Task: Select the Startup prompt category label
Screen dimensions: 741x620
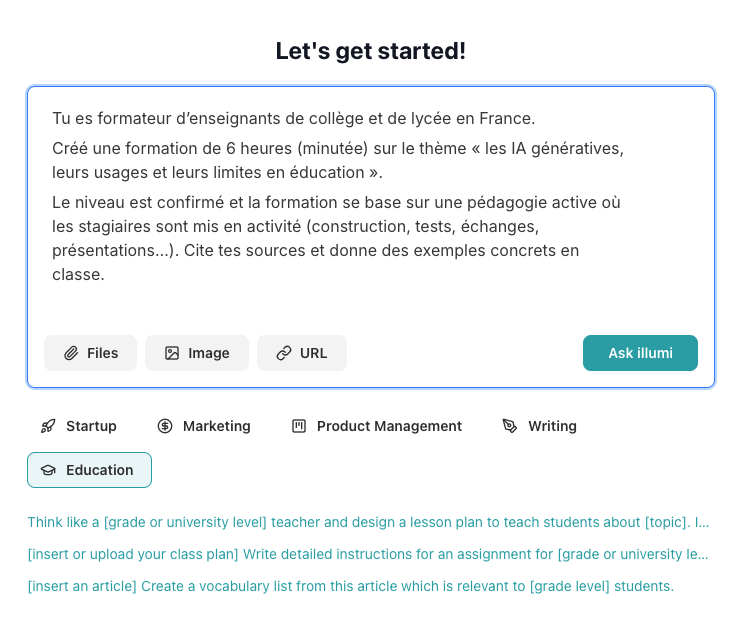Action: coord(91,426)
